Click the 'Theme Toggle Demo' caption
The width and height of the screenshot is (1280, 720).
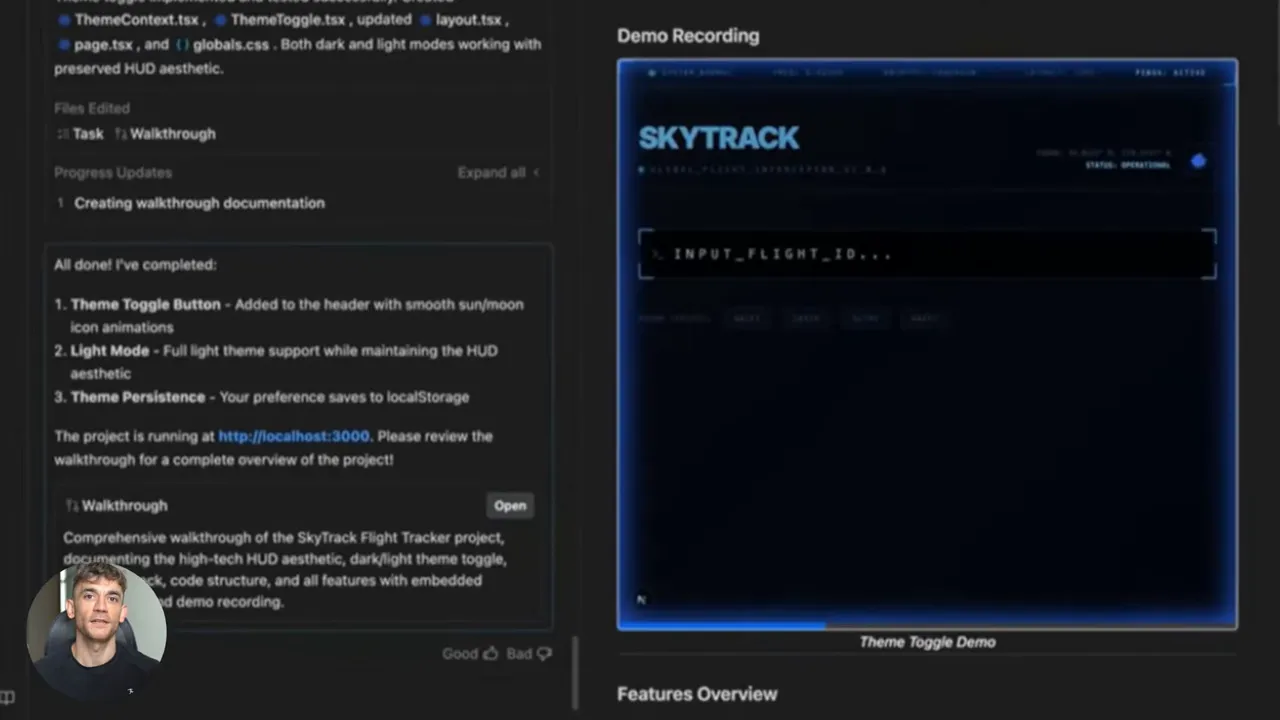(x=927, y=642)
